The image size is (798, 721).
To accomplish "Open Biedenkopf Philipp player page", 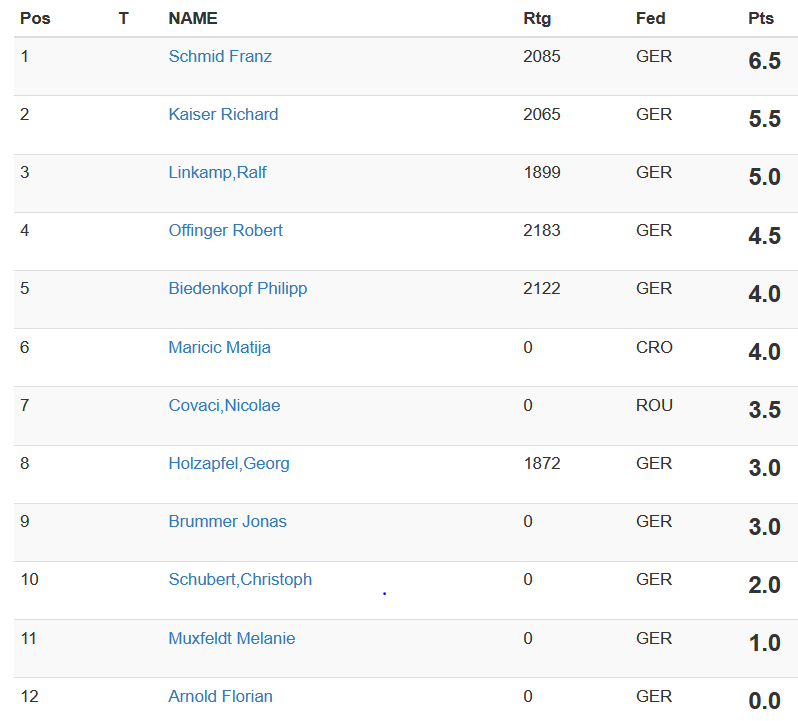I will [x=237, y=289].
